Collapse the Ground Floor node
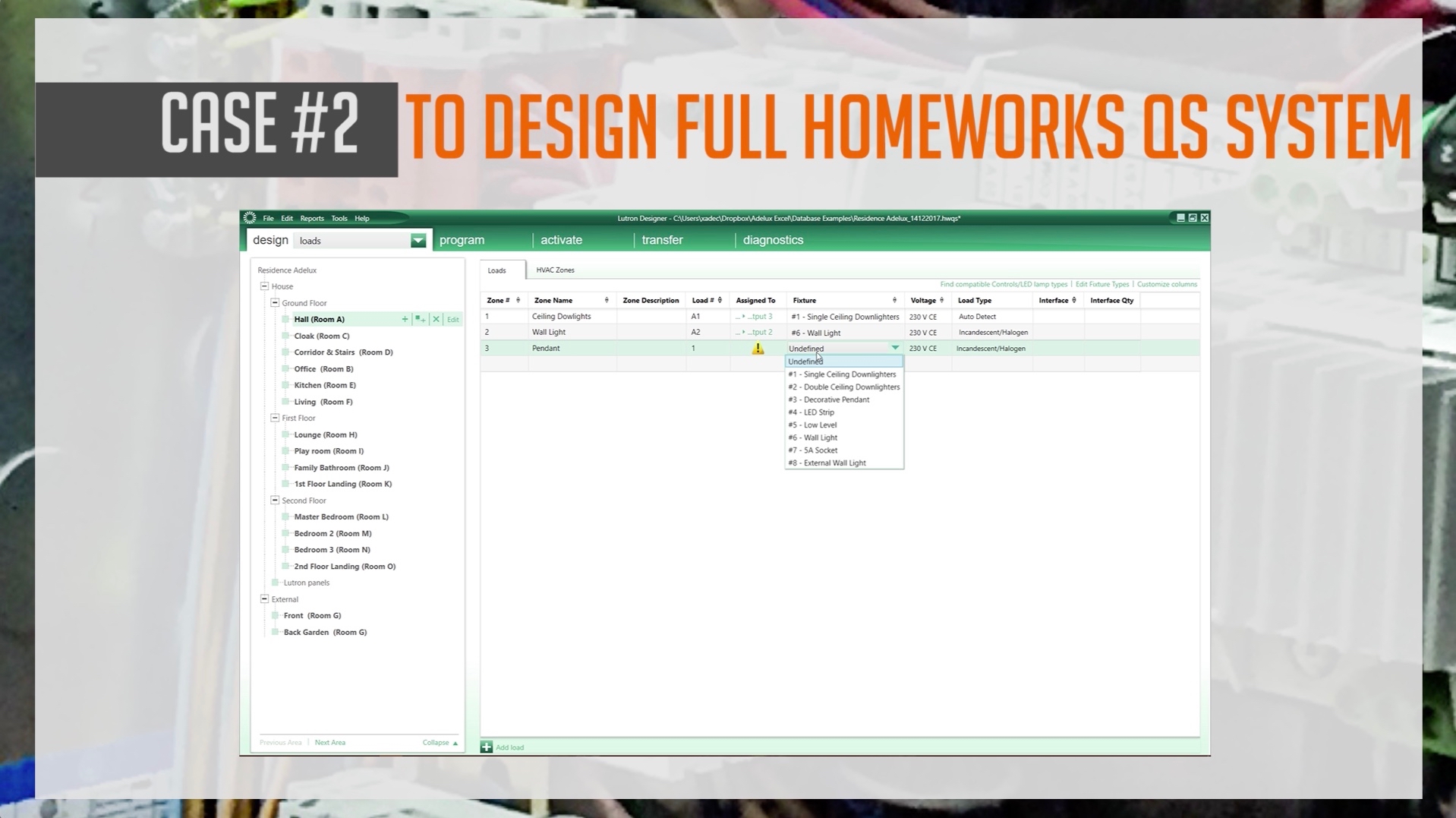Image resolution: width=1456 pixels, height=818 pixels. [x=275, y=302]
